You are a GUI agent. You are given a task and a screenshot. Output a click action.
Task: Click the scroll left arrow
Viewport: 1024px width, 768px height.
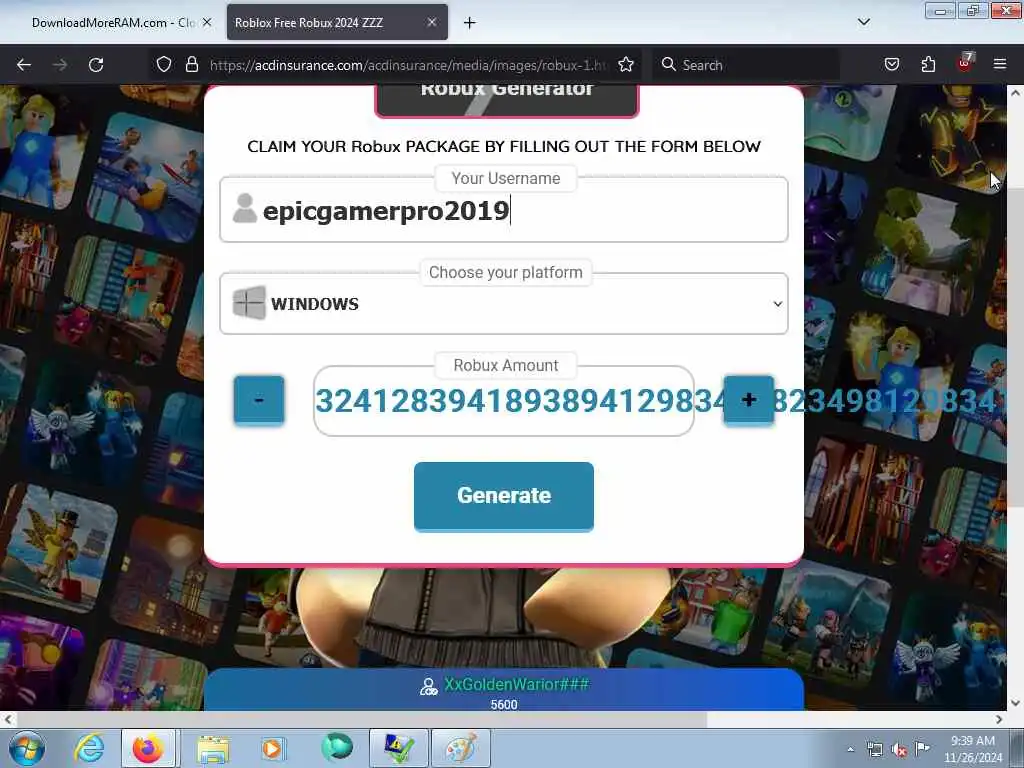tap(7, 720)
